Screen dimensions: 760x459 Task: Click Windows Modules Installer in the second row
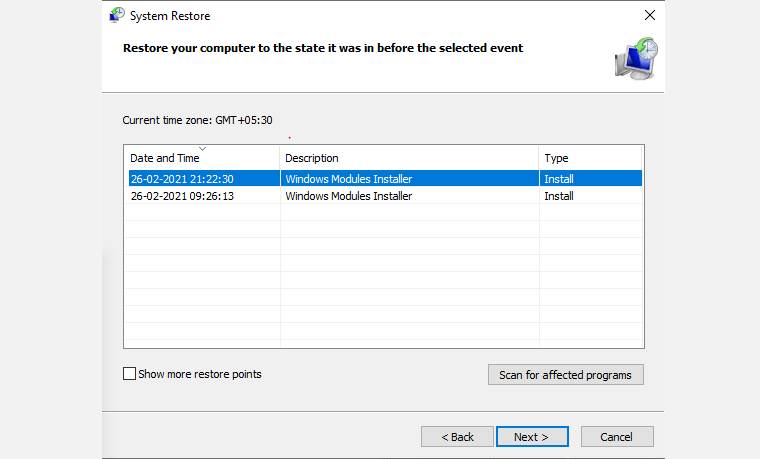point(348,196)
